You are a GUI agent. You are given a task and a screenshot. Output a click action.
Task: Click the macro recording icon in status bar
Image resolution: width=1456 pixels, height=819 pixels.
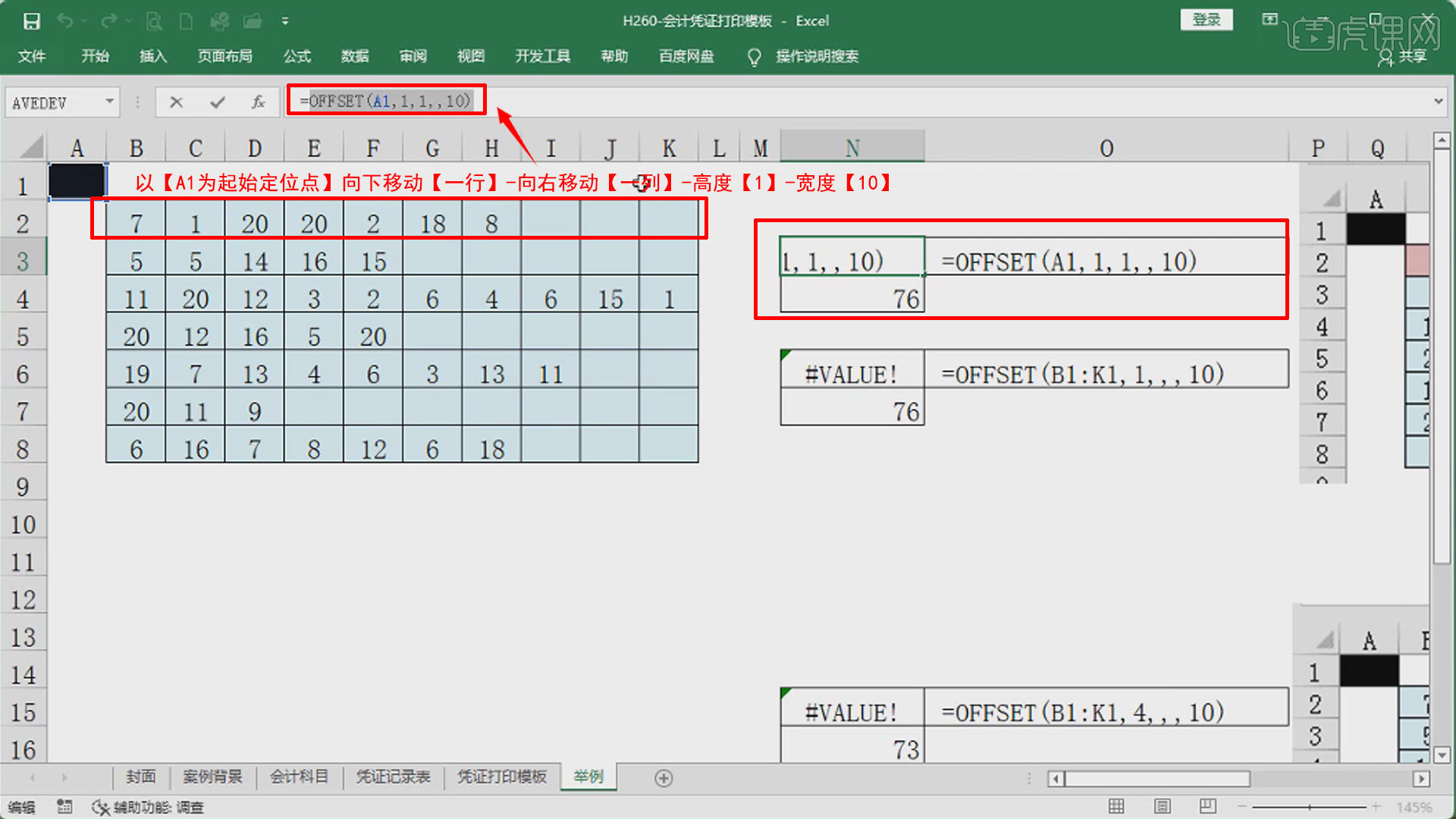64,807
